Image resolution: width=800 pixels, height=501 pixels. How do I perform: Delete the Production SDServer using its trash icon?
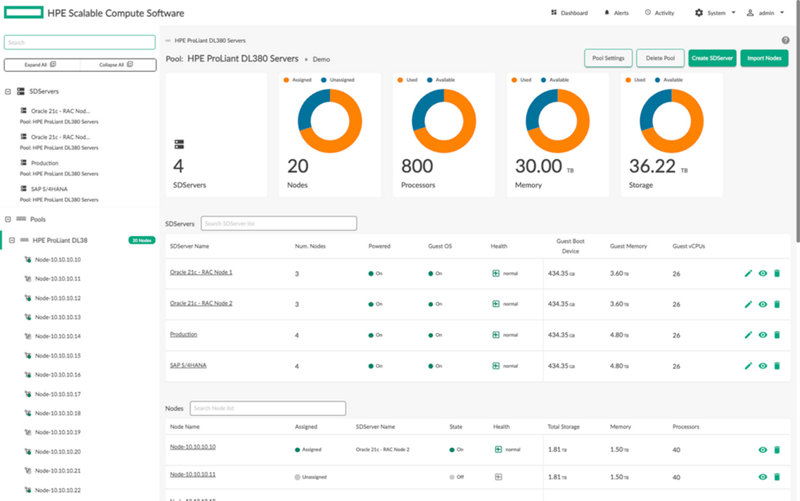click(777, 335)
